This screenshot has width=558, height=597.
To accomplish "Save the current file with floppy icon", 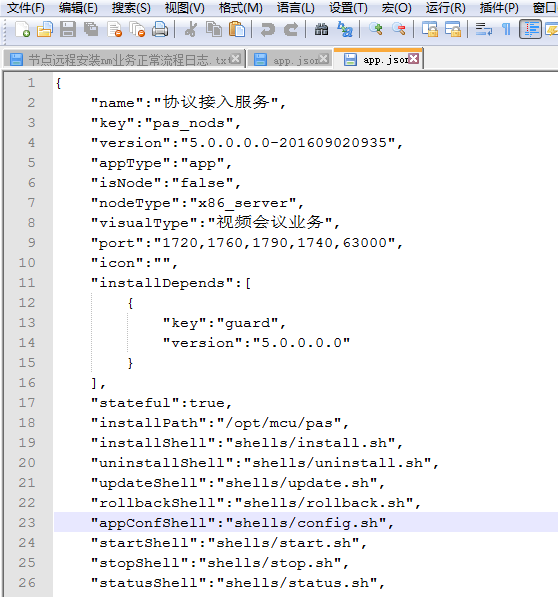I will (68, 29).
